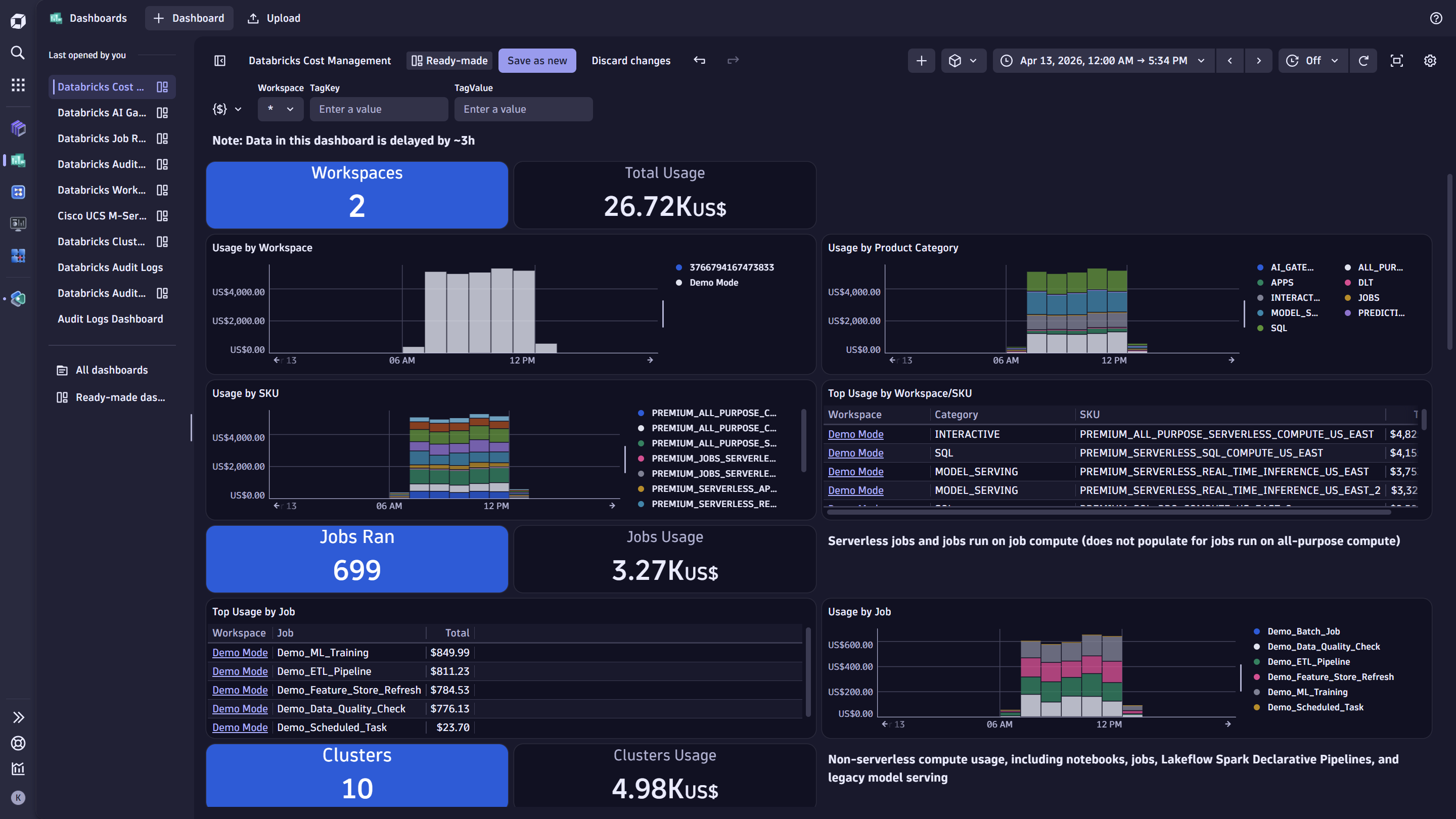Expand the date range picker dropdown
This screenshot has width=1456, height=819.
(1201, 61)
